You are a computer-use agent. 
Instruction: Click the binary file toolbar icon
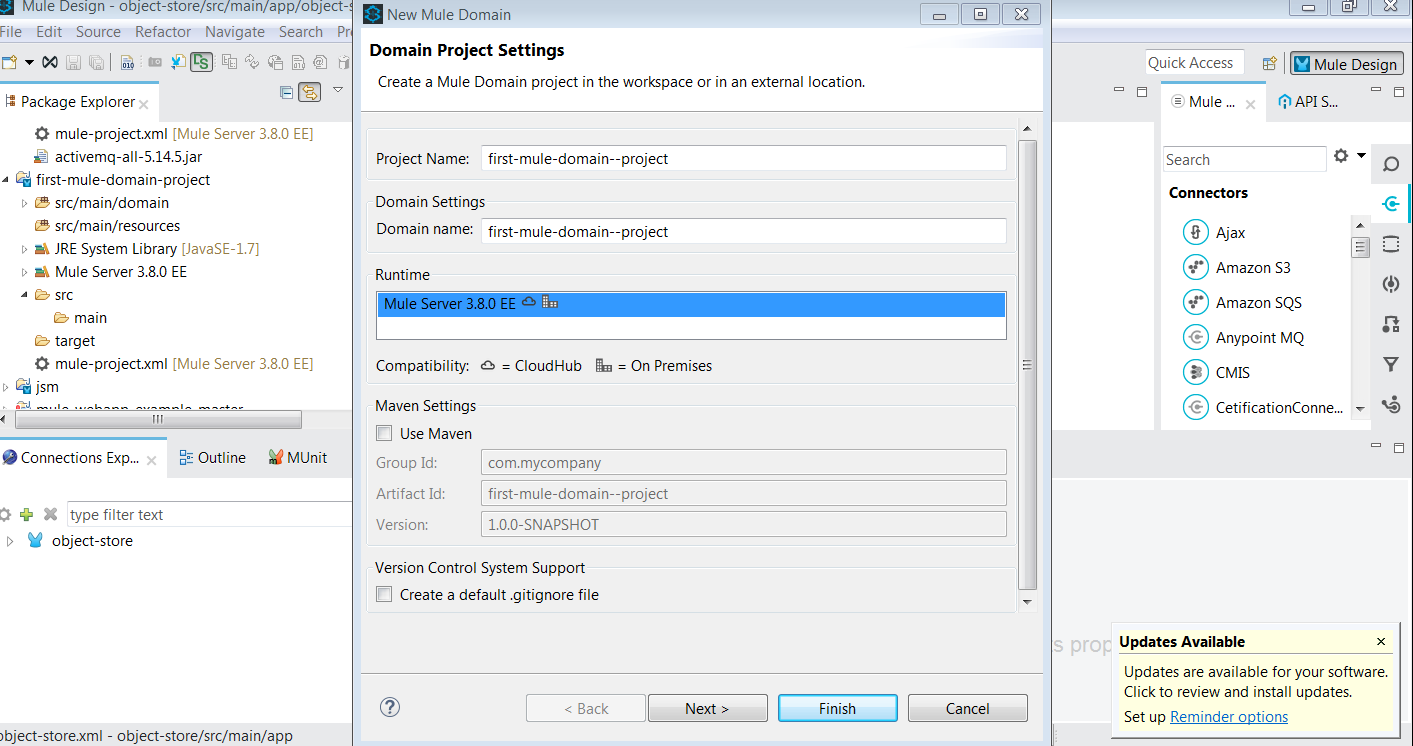point(127,62)
